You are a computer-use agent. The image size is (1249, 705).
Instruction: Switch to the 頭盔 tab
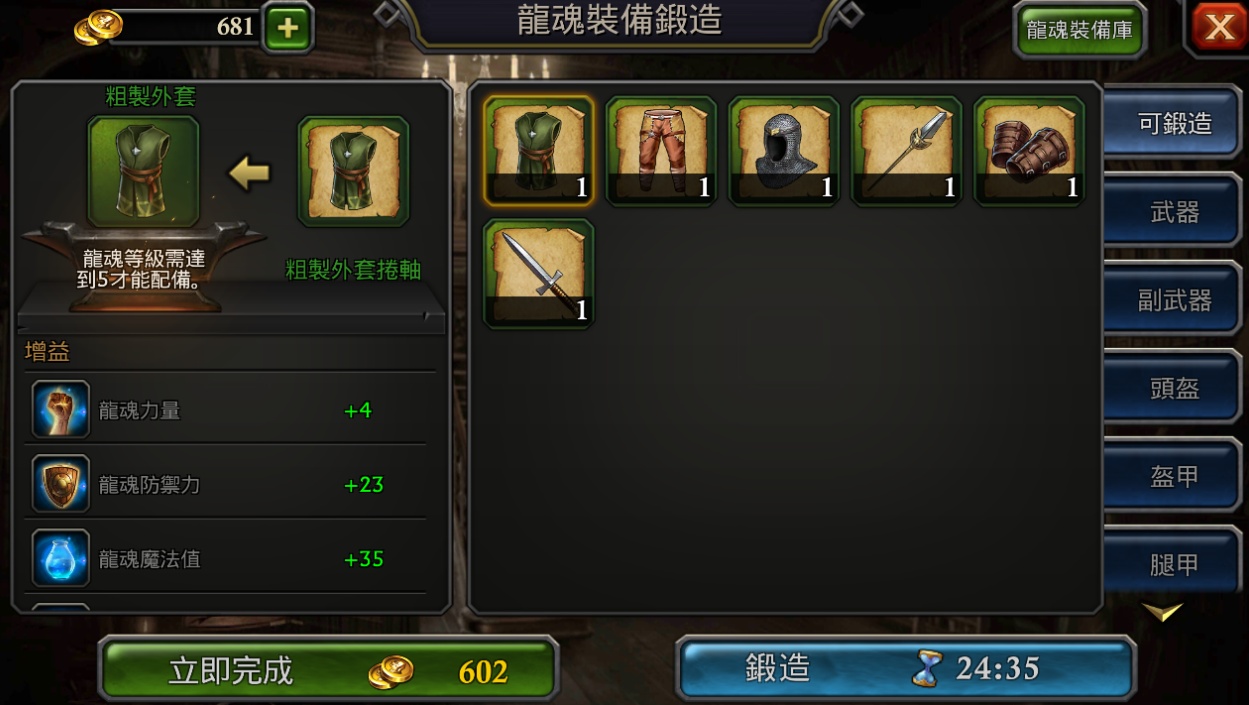(x=1173, y=388)
